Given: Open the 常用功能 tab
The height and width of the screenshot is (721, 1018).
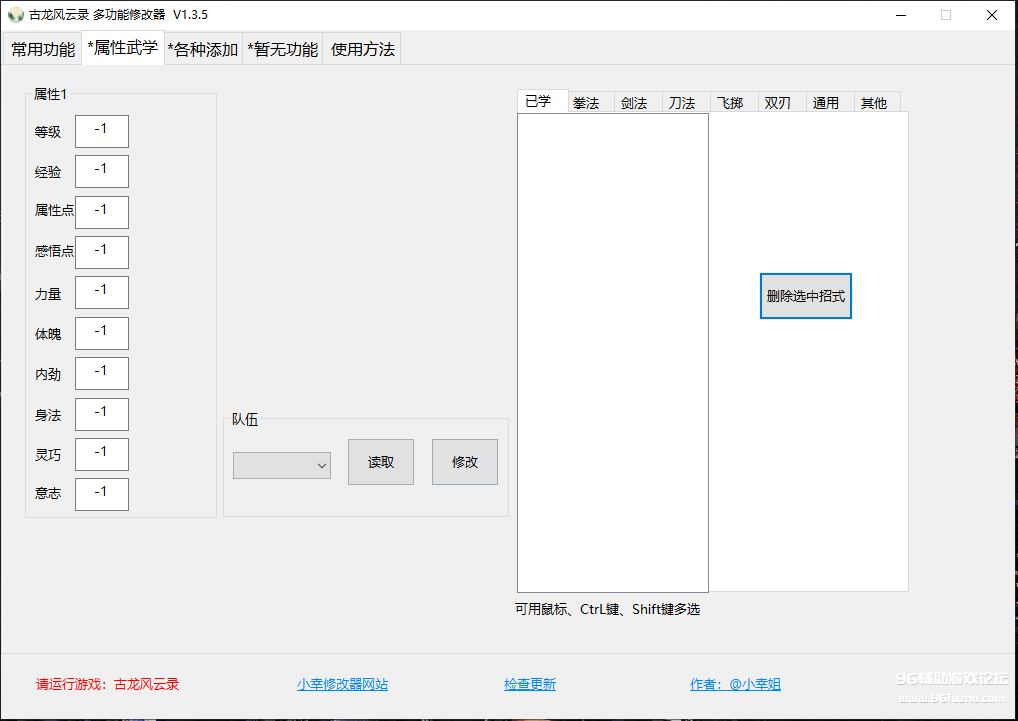Looking at the screenshot, I should pyautogui.click(x=43, y=50).
